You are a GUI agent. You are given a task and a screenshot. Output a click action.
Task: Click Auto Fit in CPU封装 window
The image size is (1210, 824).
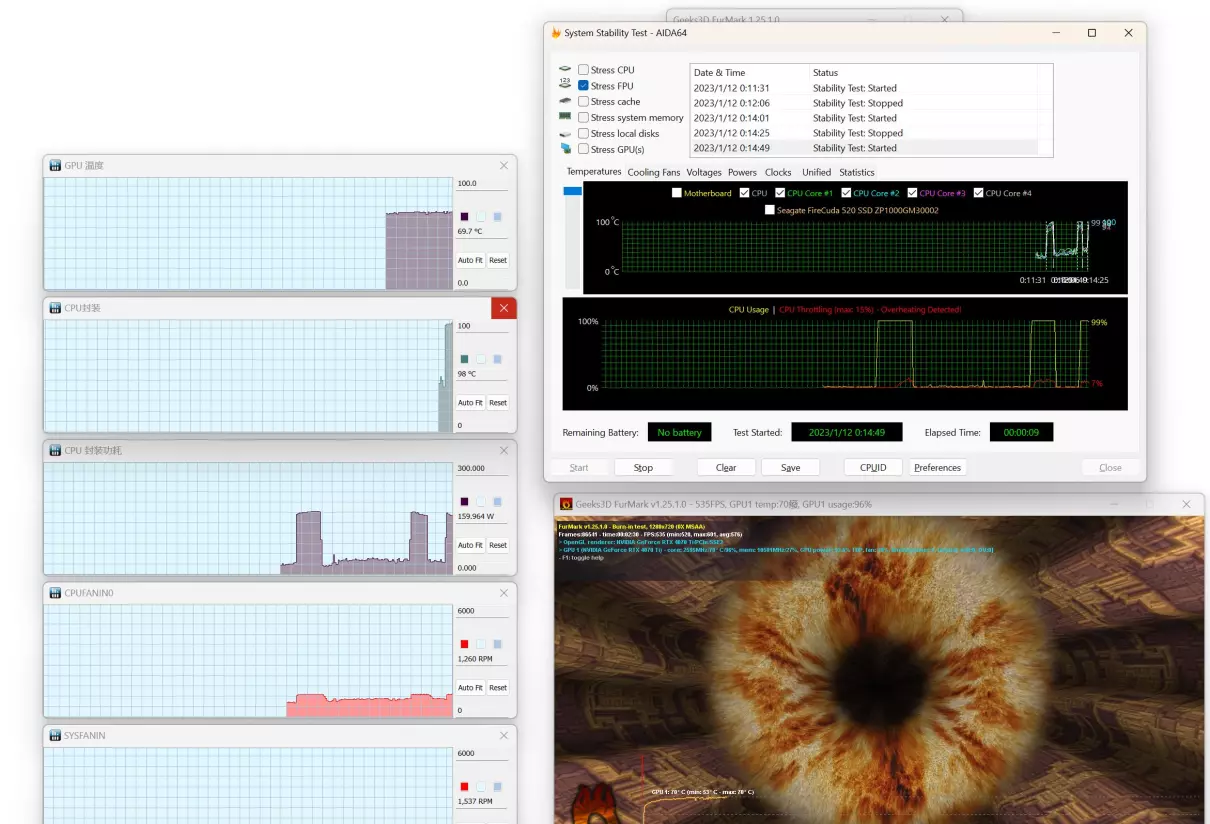470,403
